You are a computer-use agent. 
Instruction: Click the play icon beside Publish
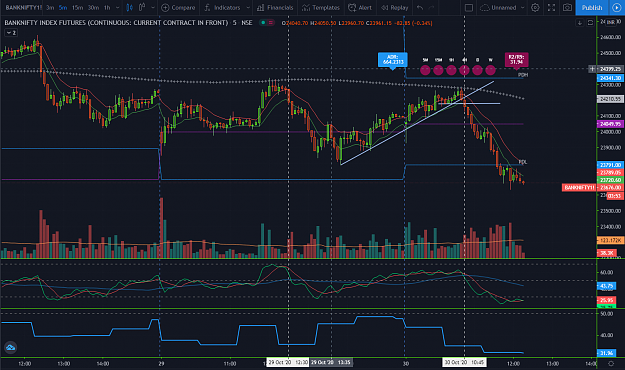617,8
